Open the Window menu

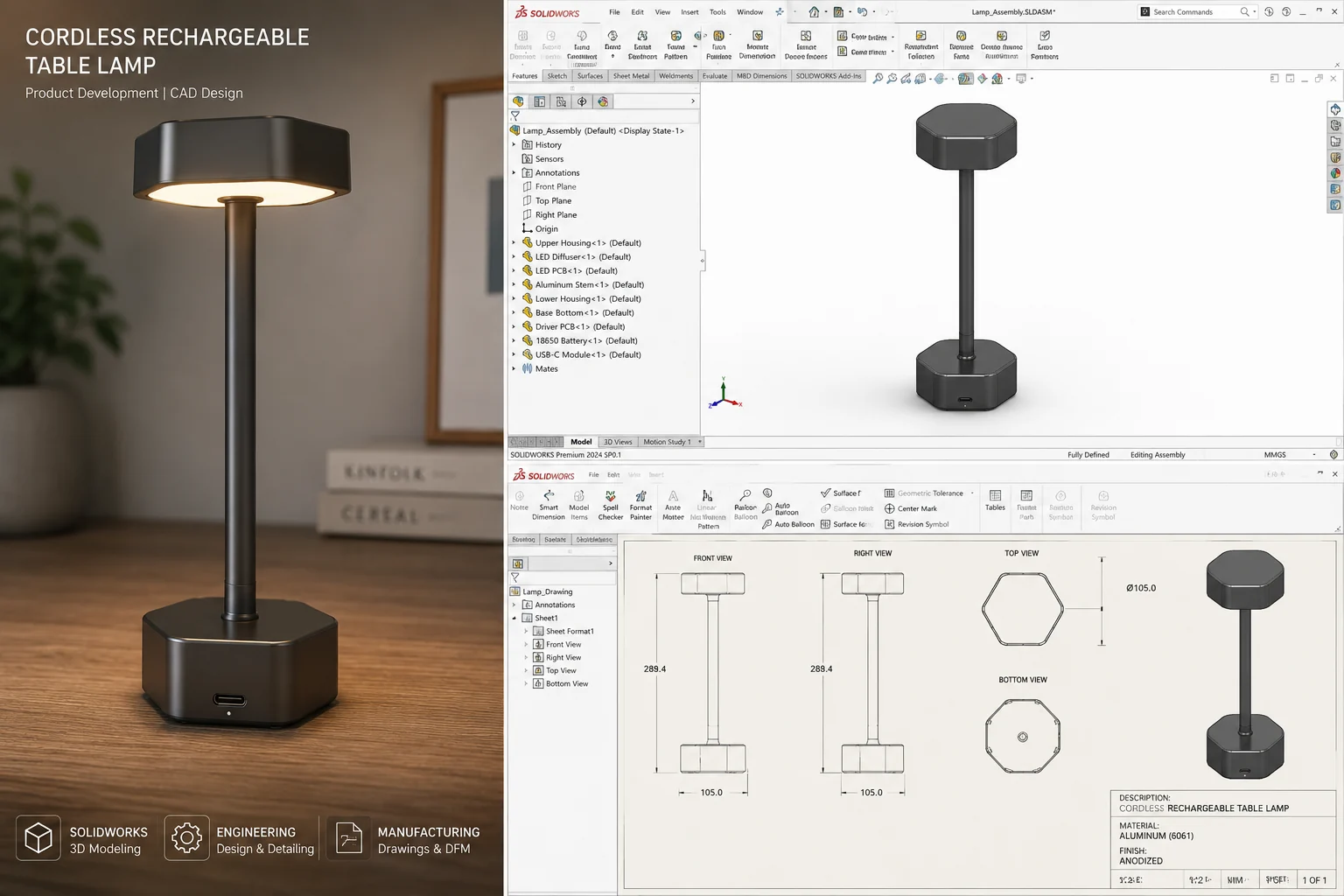coord(750,12)
